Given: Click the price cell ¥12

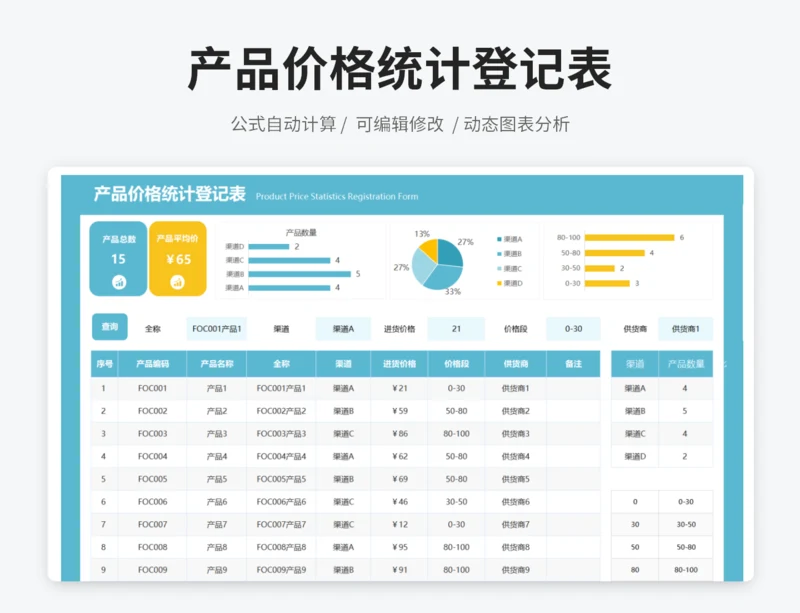Looking at the screenshot, I should tap(399, 525).
